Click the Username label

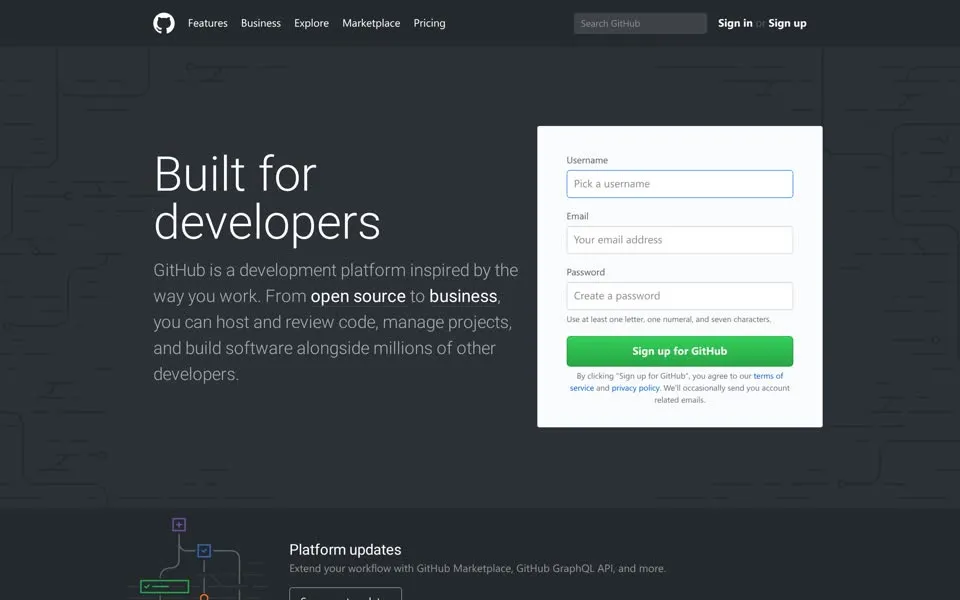(587, 160)
